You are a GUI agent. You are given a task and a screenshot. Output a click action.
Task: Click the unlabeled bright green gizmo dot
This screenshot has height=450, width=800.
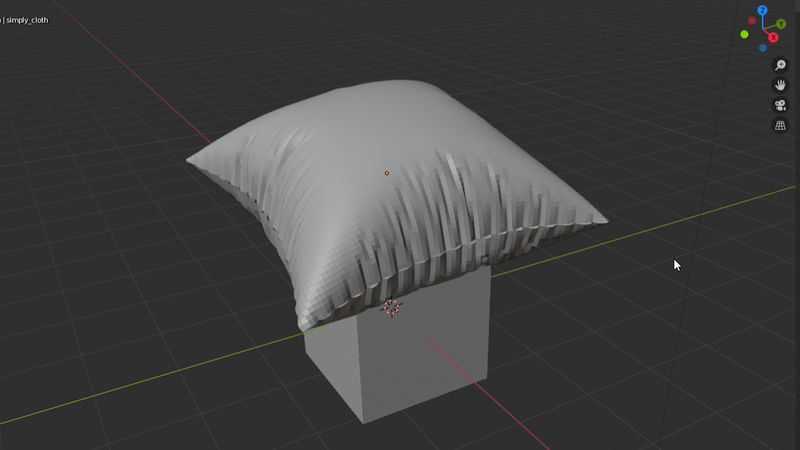coord(744,34)
